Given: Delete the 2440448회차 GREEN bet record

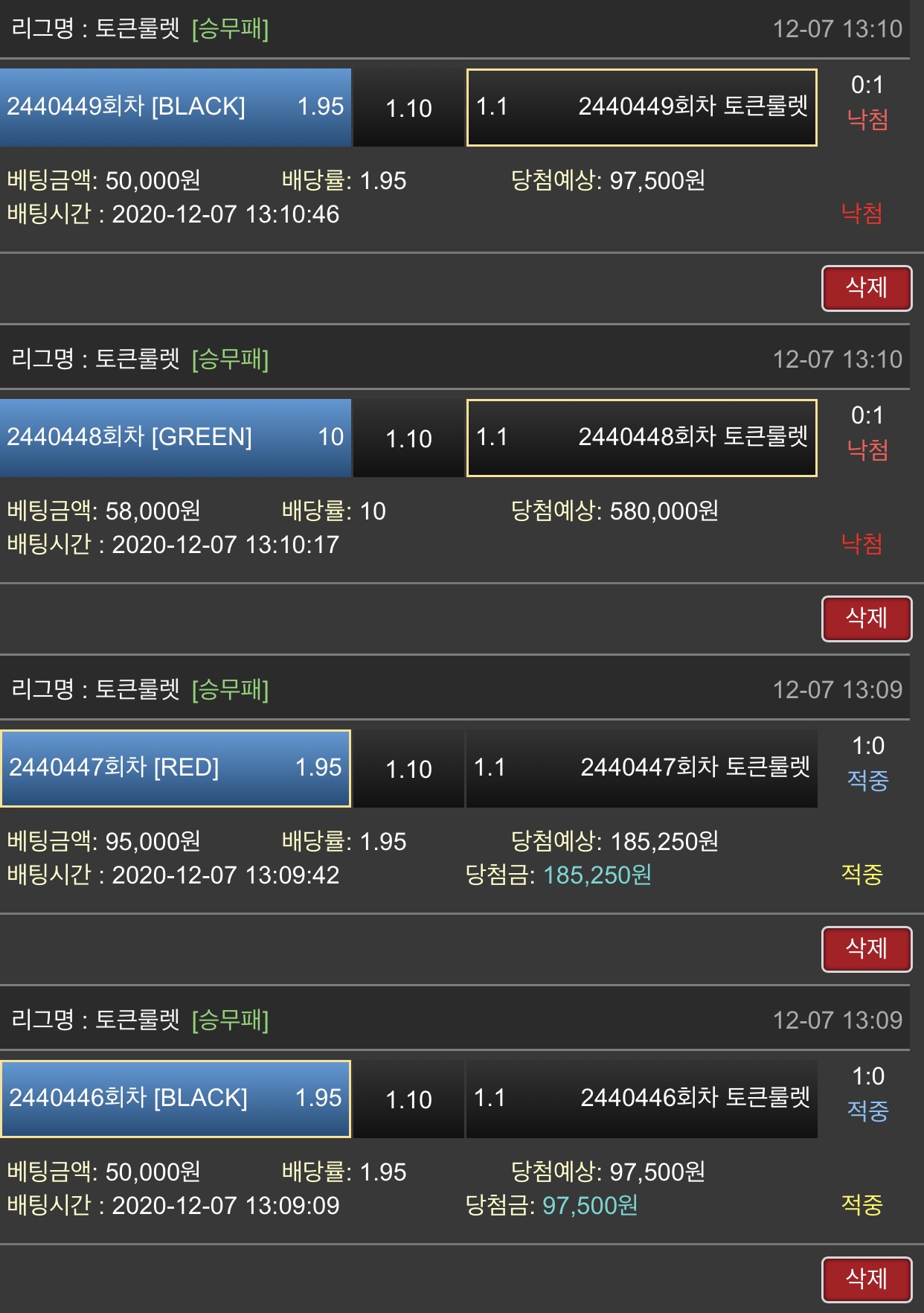Looking at the screenshot, I should pos(867,619).
